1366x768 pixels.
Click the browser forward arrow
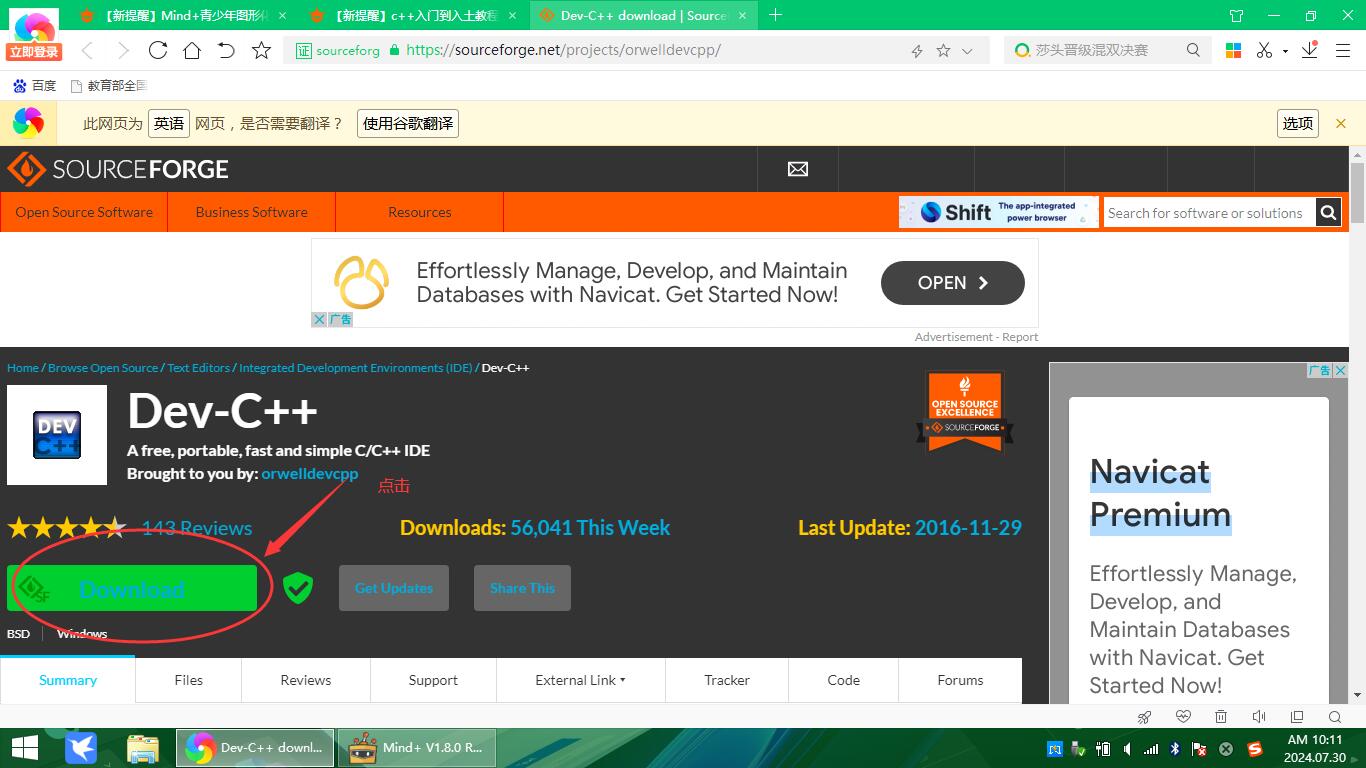123,50
